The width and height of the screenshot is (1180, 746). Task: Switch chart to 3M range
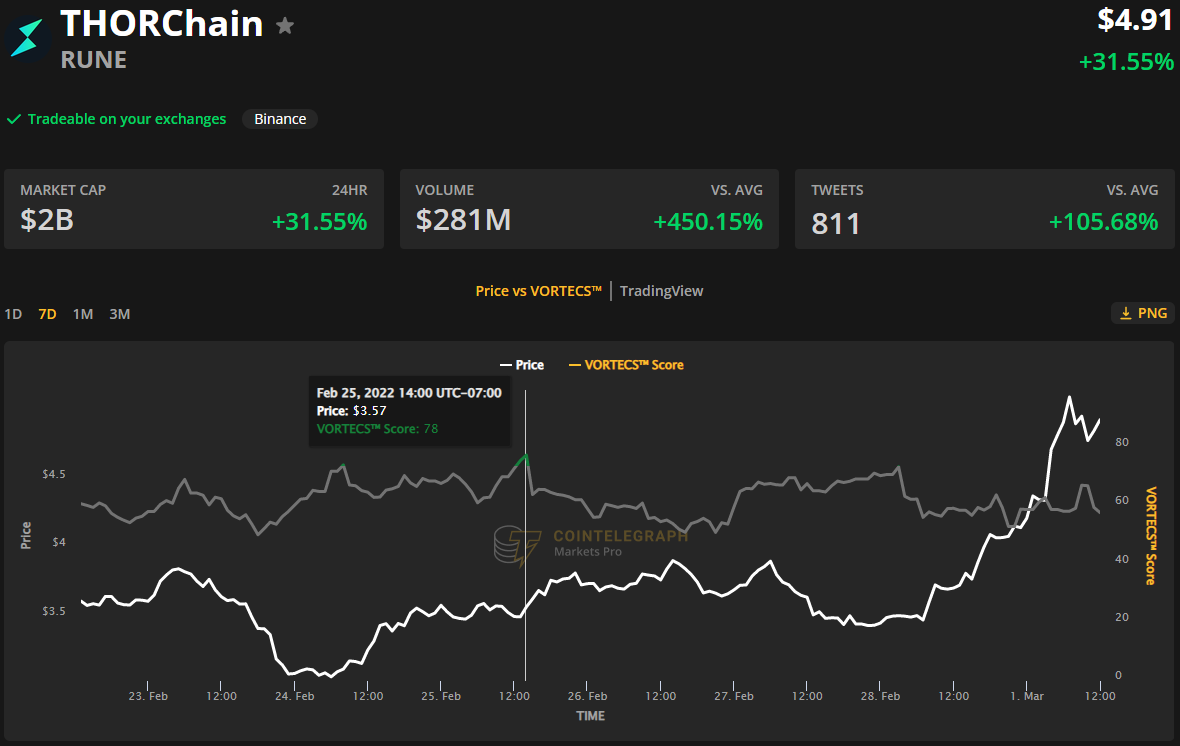click(x=120, y=314)
